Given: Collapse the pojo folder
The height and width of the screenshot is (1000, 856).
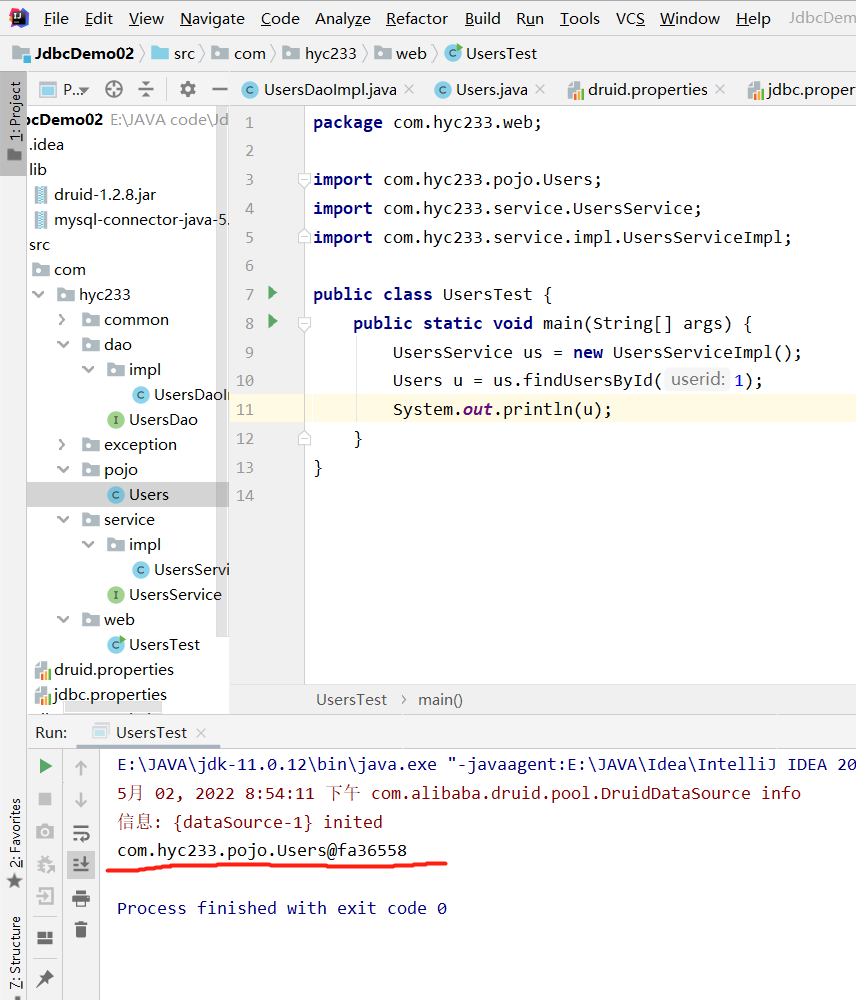Looking at the screenshot, I should click(63, 469).
